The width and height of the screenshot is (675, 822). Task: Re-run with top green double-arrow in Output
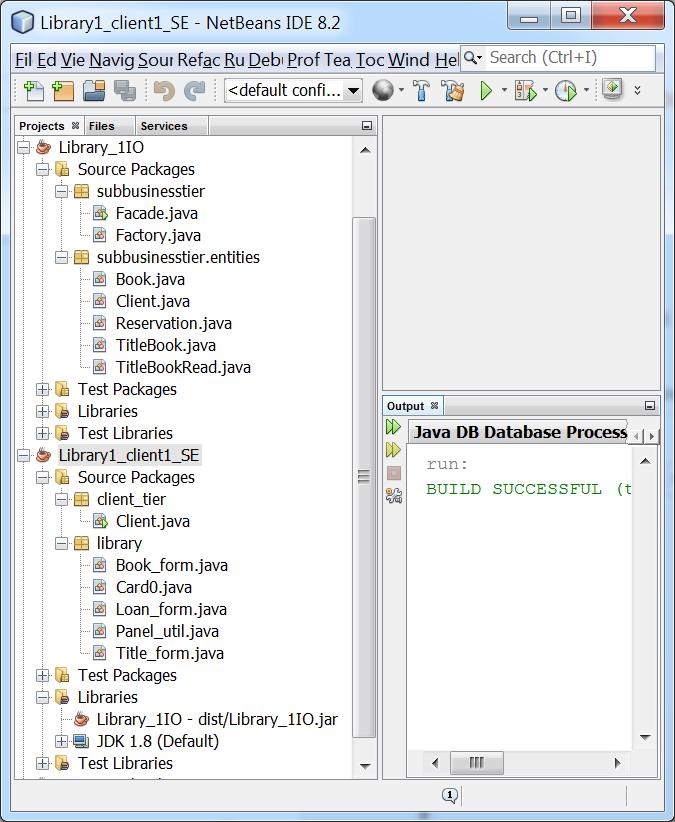(x=393, y=427)
